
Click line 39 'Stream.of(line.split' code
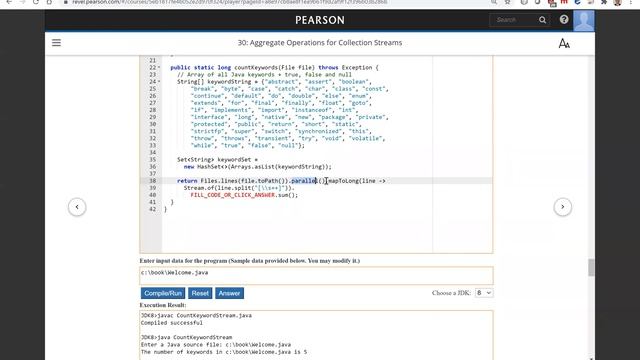[239, 188]
